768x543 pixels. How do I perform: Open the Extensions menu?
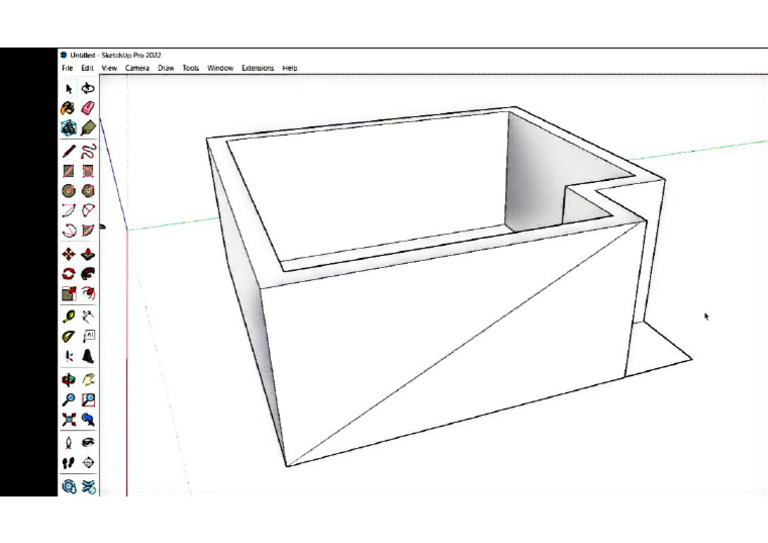[258, 68]
